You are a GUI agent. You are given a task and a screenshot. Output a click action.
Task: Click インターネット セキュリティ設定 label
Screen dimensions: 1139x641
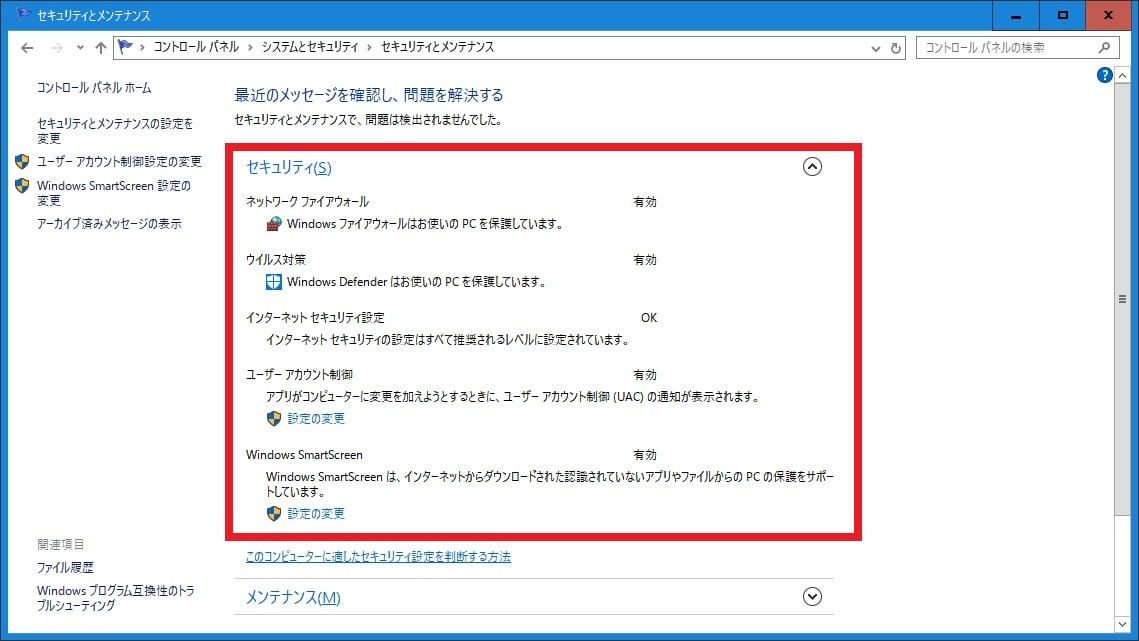click(x=315, y=318)
